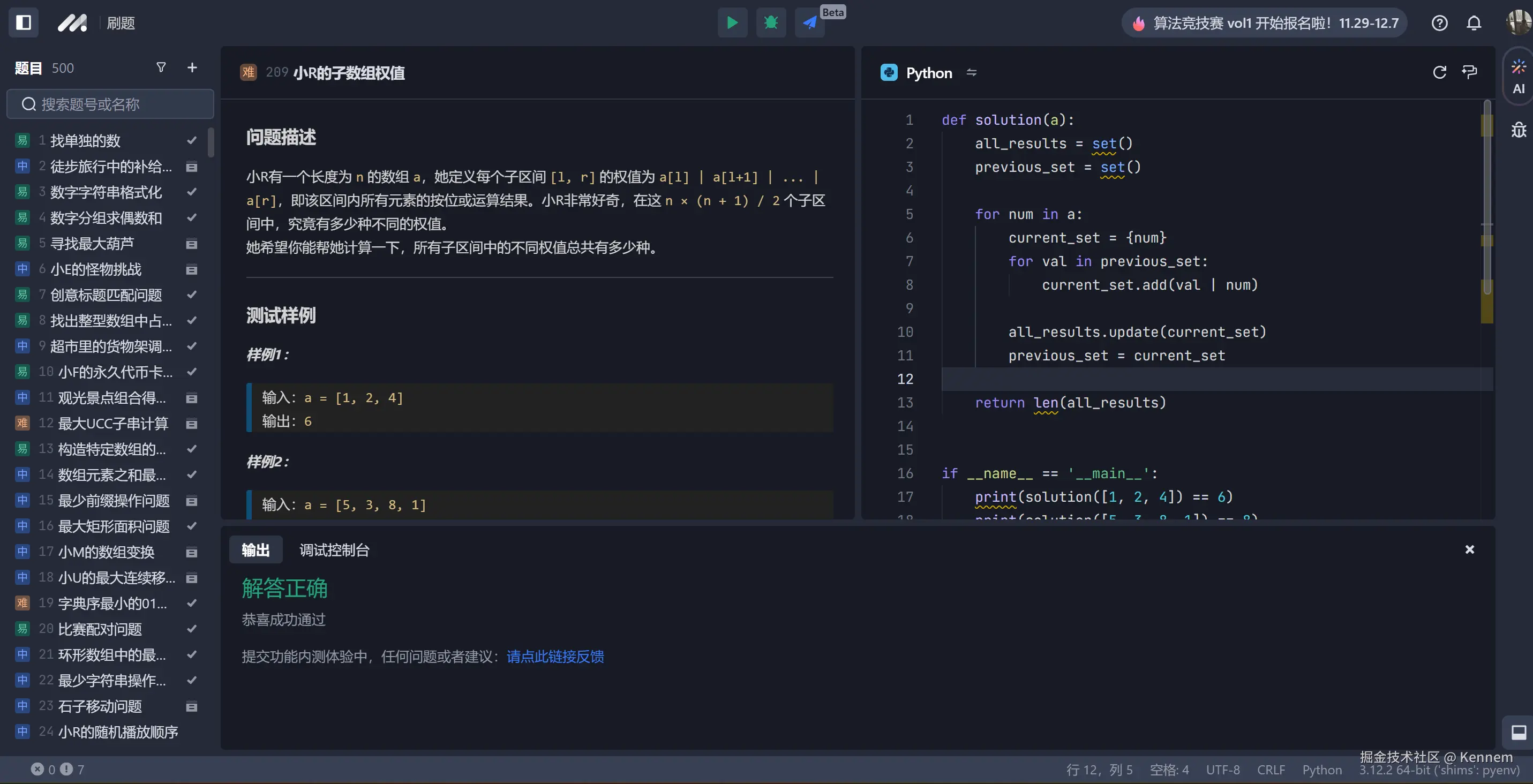Select the 输出 tab
Image resolution: width=1533 pixels, height=784 pixels.
pyautogui.click(x=255, y=550)
